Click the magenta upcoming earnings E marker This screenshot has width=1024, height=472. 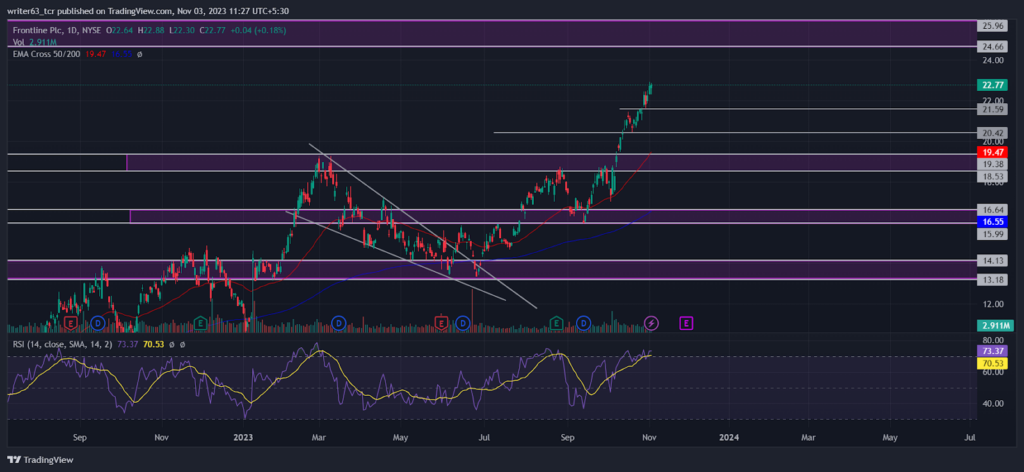coord(686,323)
